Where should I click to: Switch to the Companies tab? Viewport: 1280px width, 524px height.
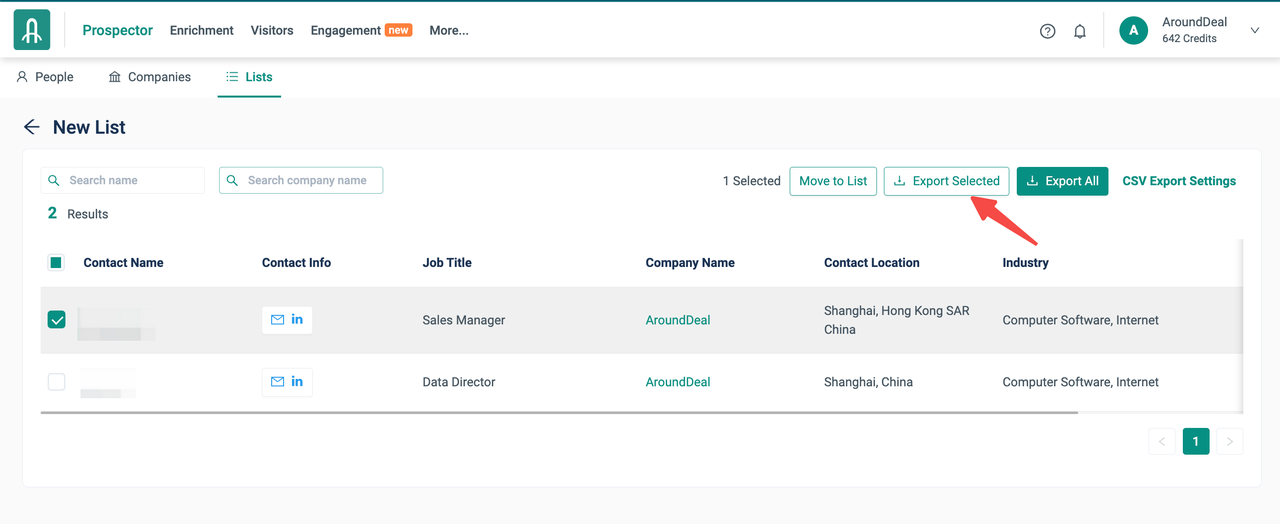pos(150,77)
